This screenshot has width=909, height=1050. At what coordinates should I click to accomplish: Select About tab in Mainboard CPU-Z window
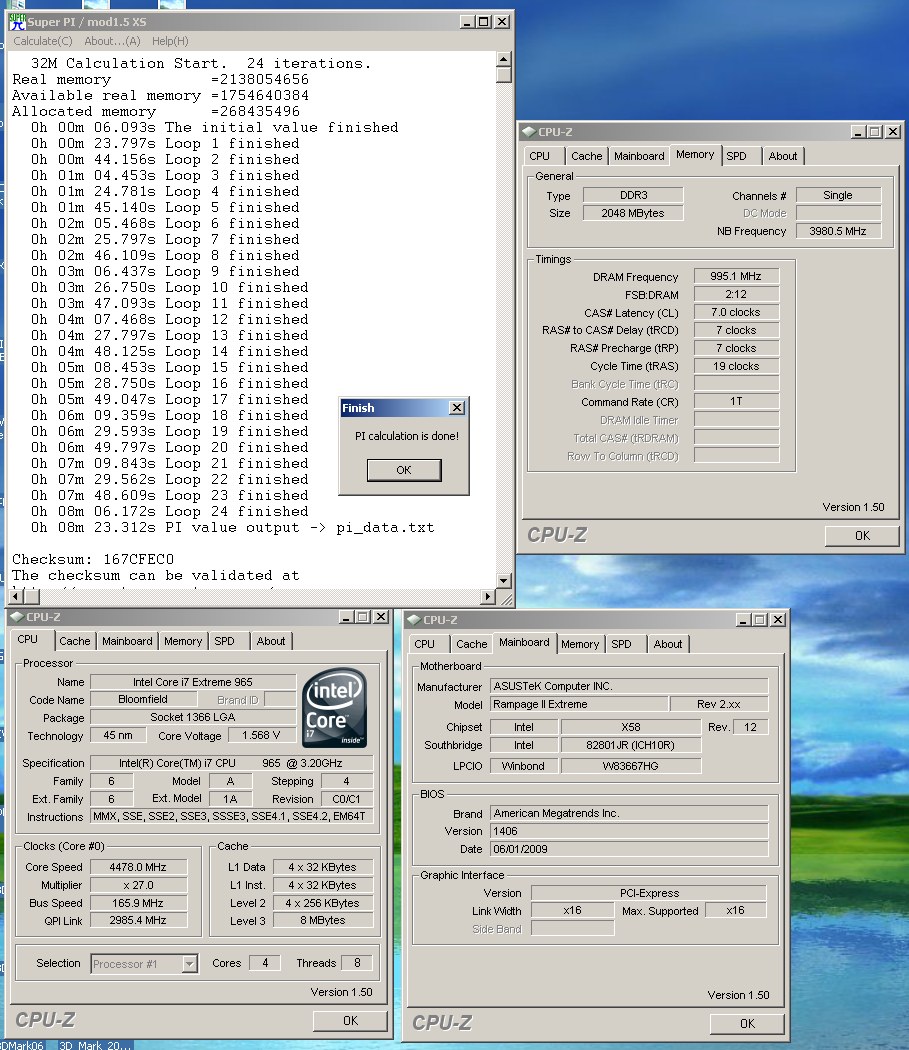pyautogui.click(x=668, y=644)
